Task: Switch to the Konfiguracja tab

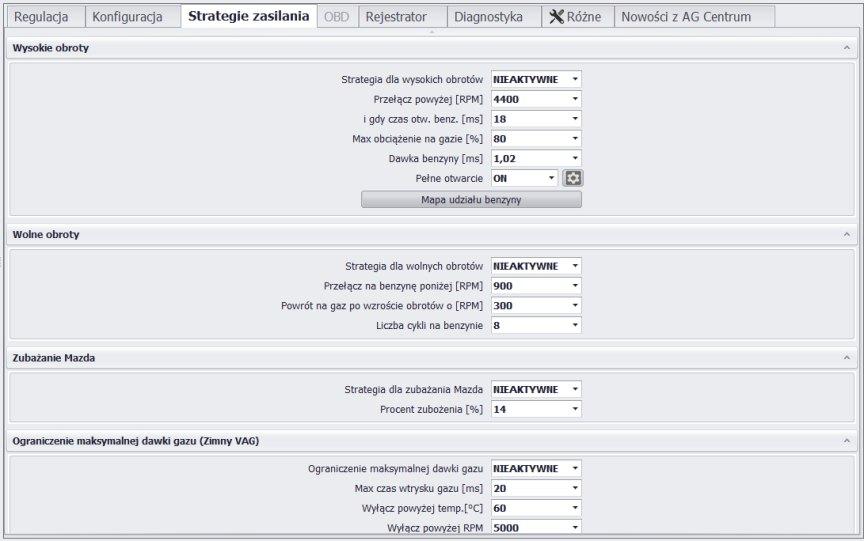Action: (x=127, y=17)
